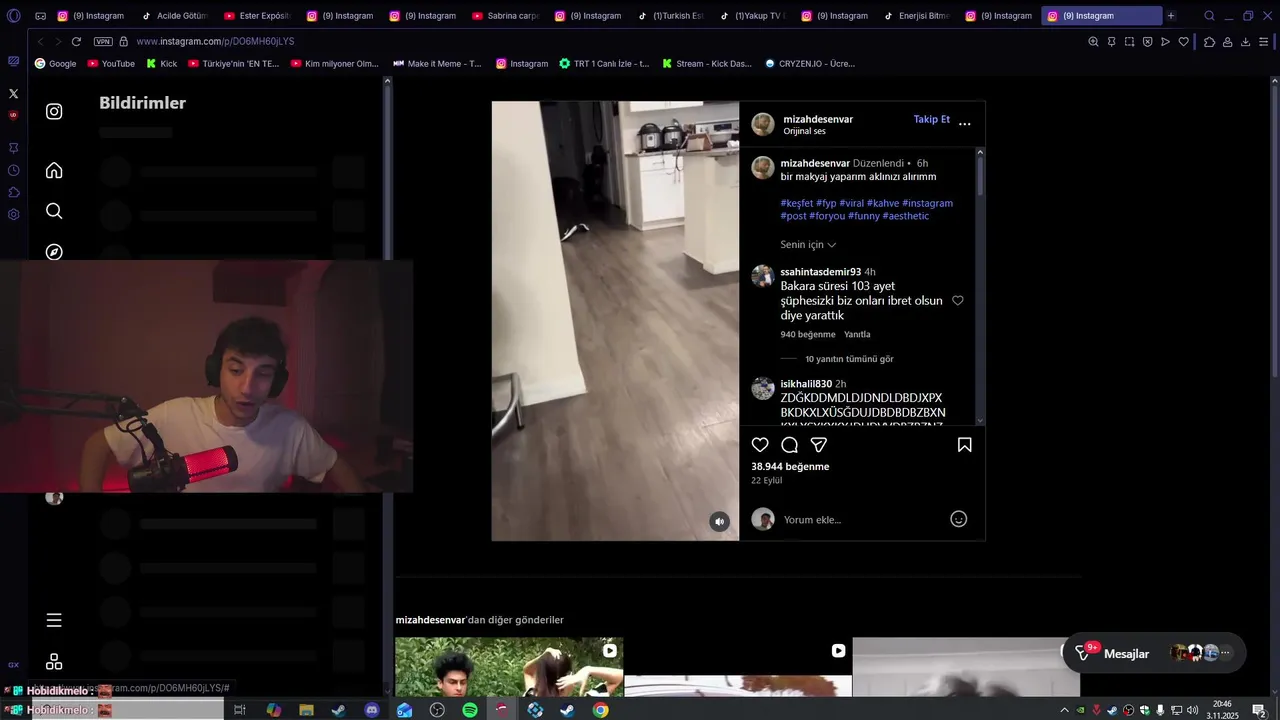Click the zoom magnifier in address bar

tap(1093, 41)
